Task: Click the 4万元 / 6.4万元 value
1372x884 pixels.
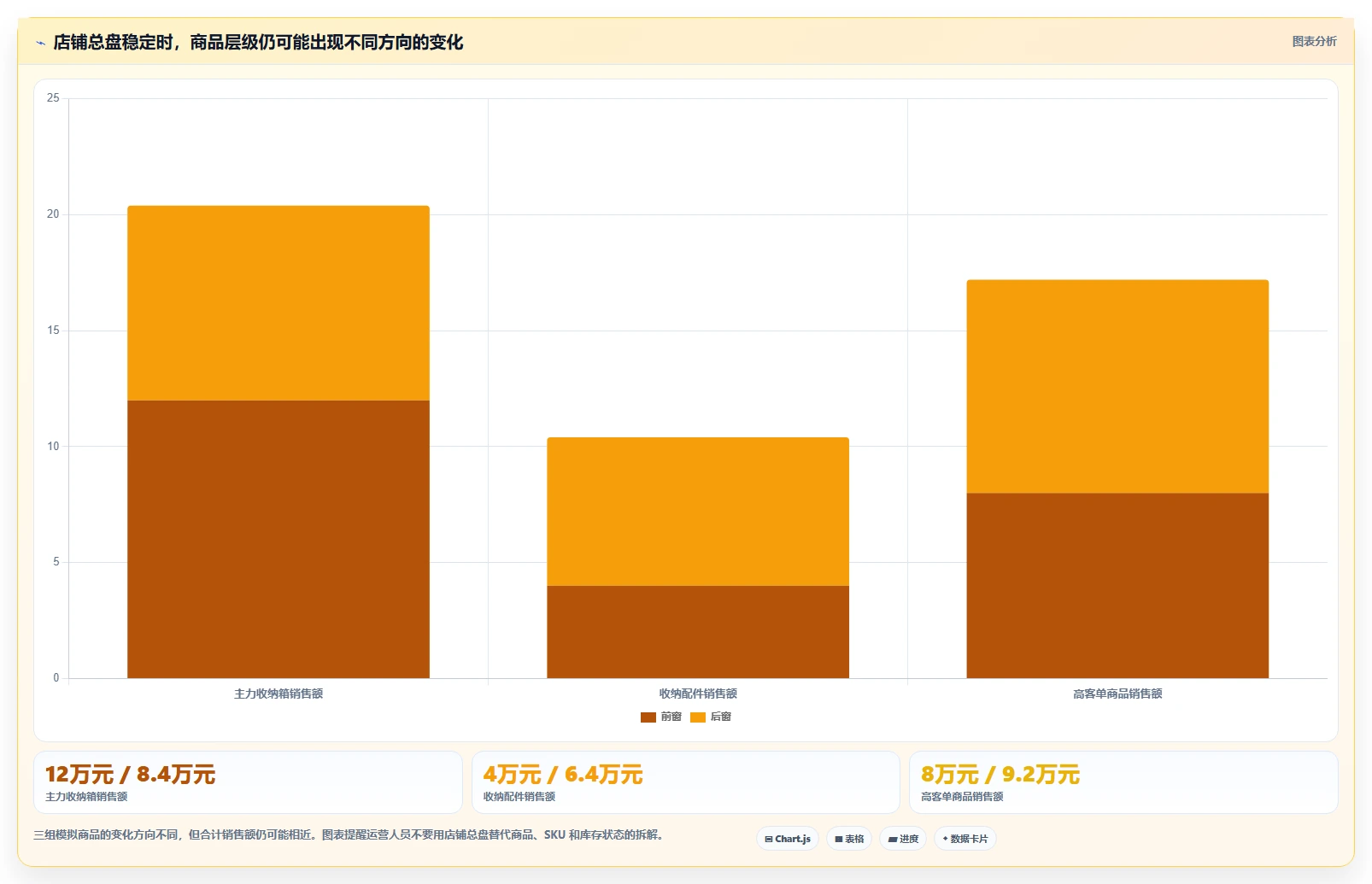Action: click(563, 775)
